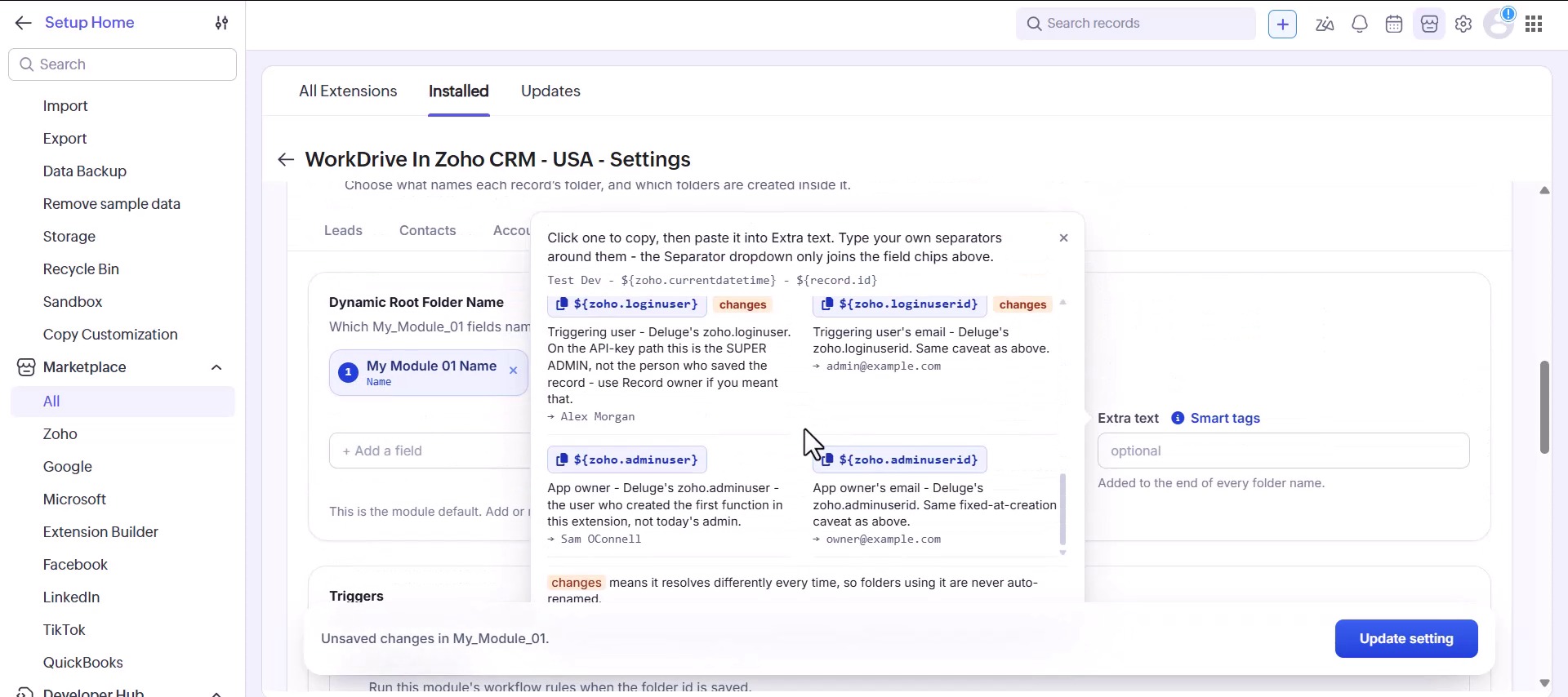
Task: Open Data Backup in sidebar
Action: click(x=85, y=171)
